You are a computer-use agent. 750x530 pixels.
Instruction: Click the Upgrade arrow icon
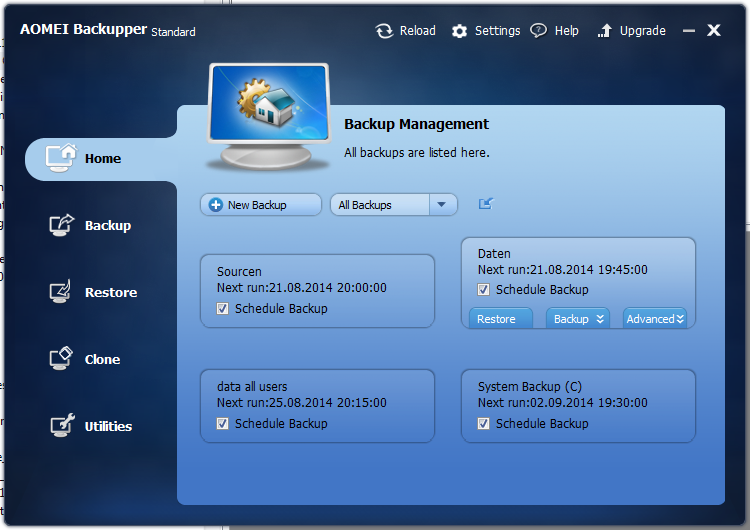pyautogui.click(x=605, y=31)
